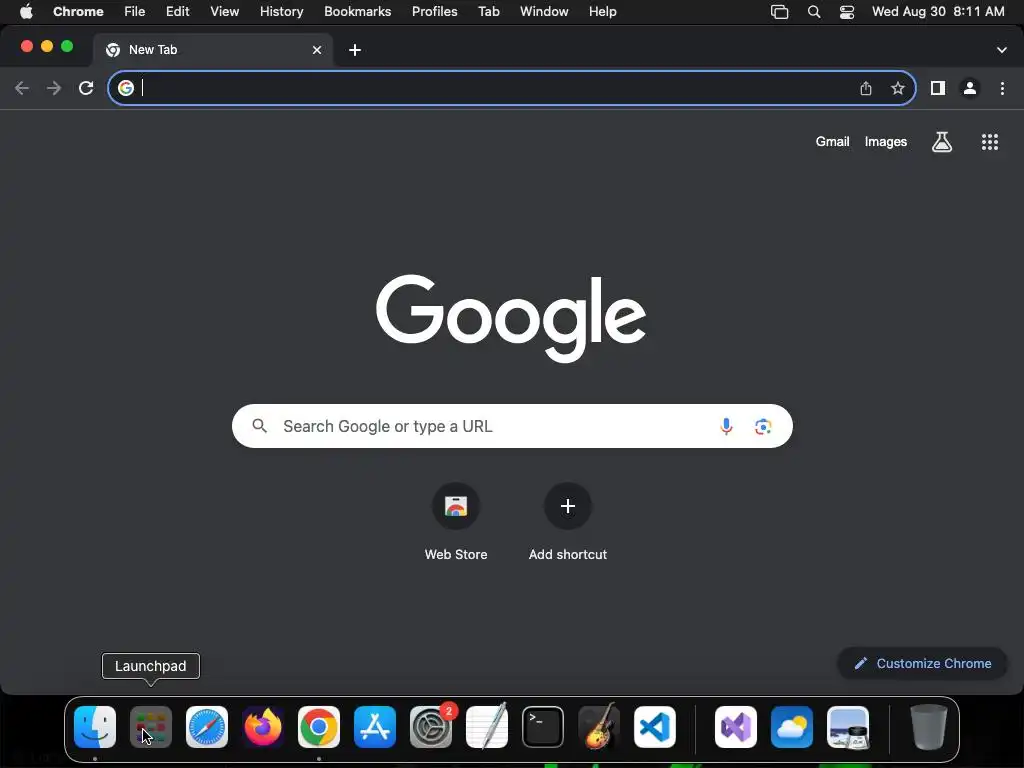
Task: Open the Help menu
Action: point(602,12)
